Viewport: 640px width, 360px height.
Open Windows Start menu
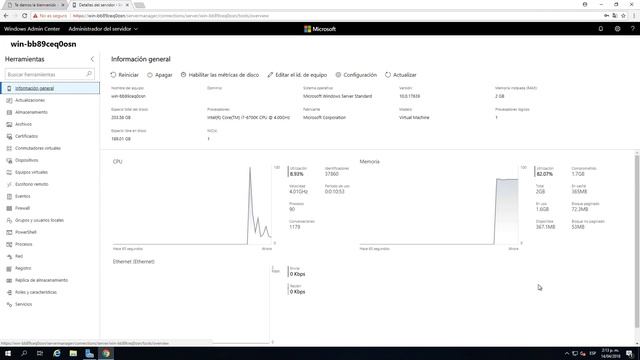tap(7, 353)
